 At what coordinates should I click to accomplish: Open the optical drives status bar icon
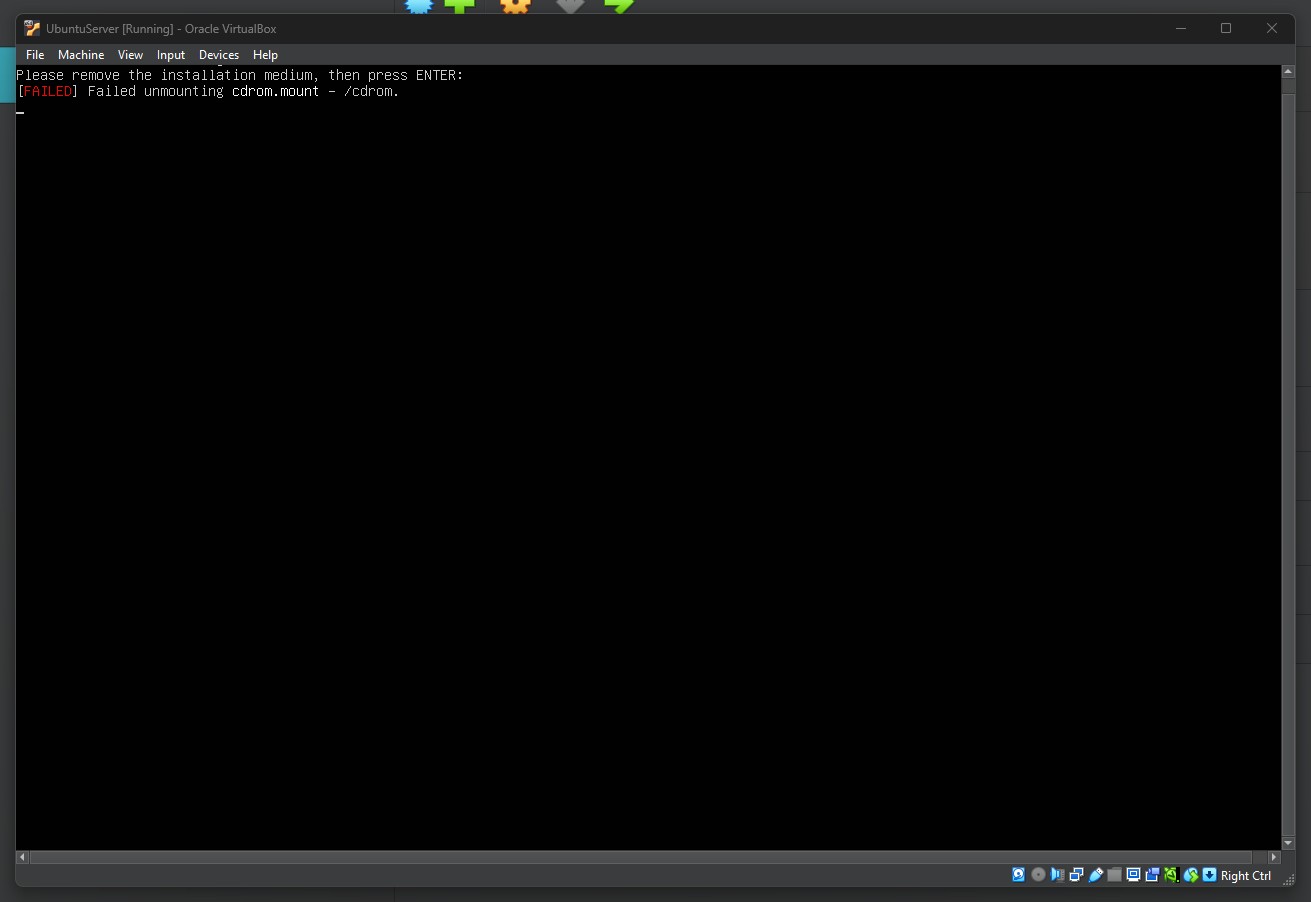click(x=1037, y=875)
